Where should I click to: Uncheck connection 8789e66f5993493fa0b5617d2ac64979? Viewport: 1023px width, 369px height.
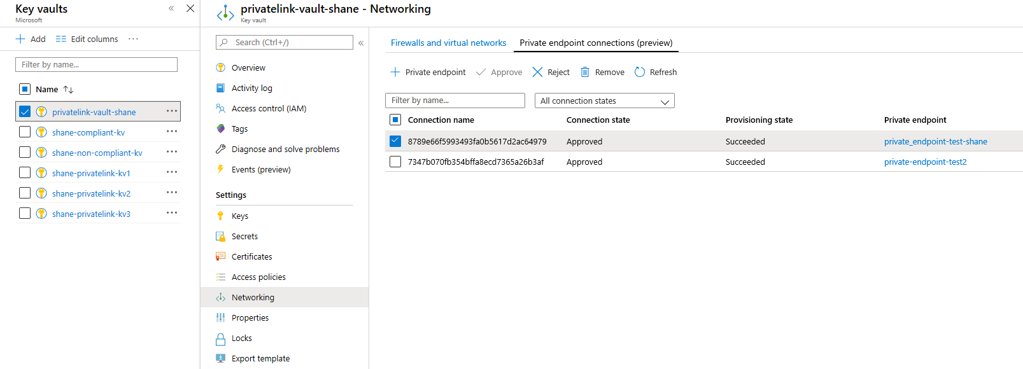tap(395, 141)
